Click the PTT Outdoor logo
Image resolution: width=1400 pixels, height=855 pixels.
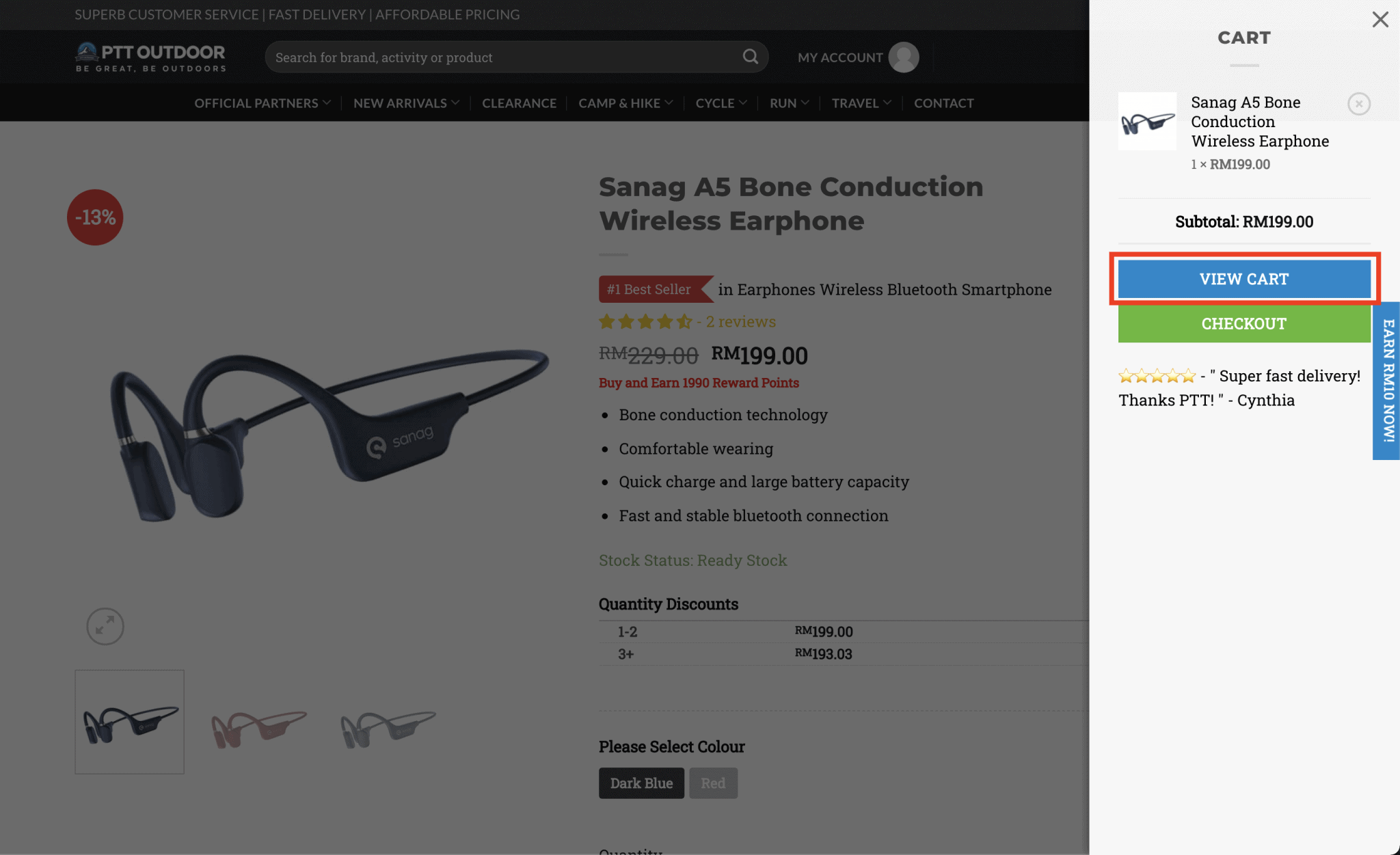pyautogui.click(x=150, y=57)
